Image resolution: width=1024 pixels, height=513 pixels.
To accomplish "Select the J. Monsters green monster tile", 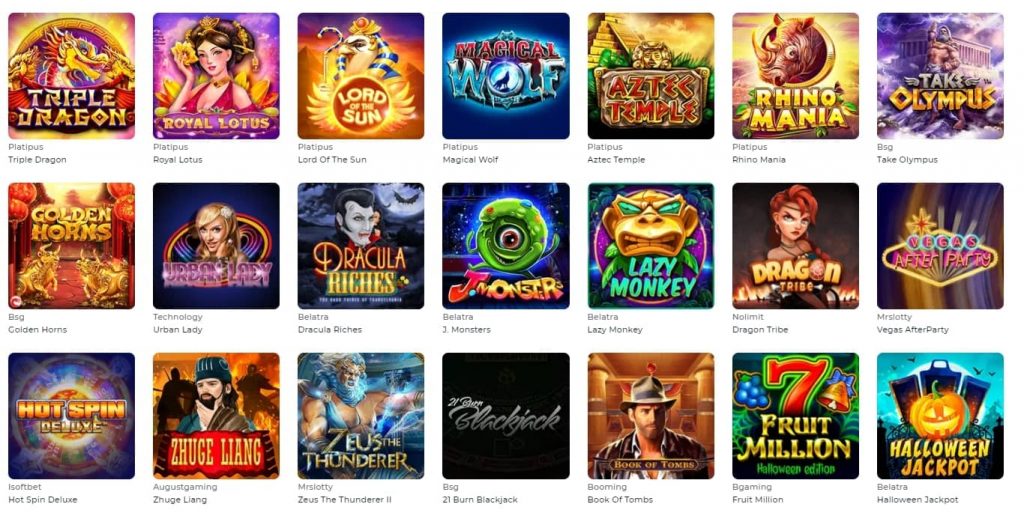I will click(x=505, y=245).
